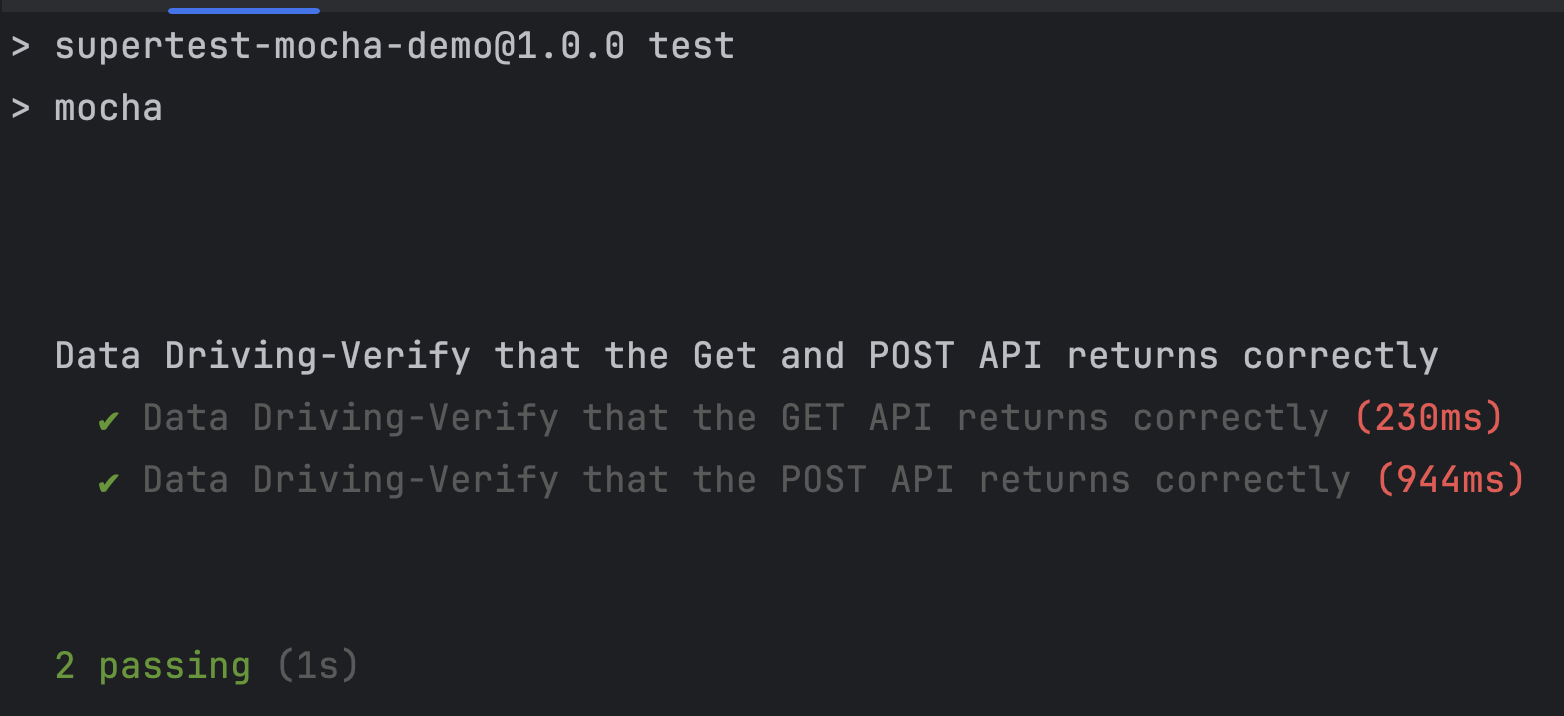Select the GET API returns correctly test line
Screen dimensions: 1564x716
click(736, 419)
